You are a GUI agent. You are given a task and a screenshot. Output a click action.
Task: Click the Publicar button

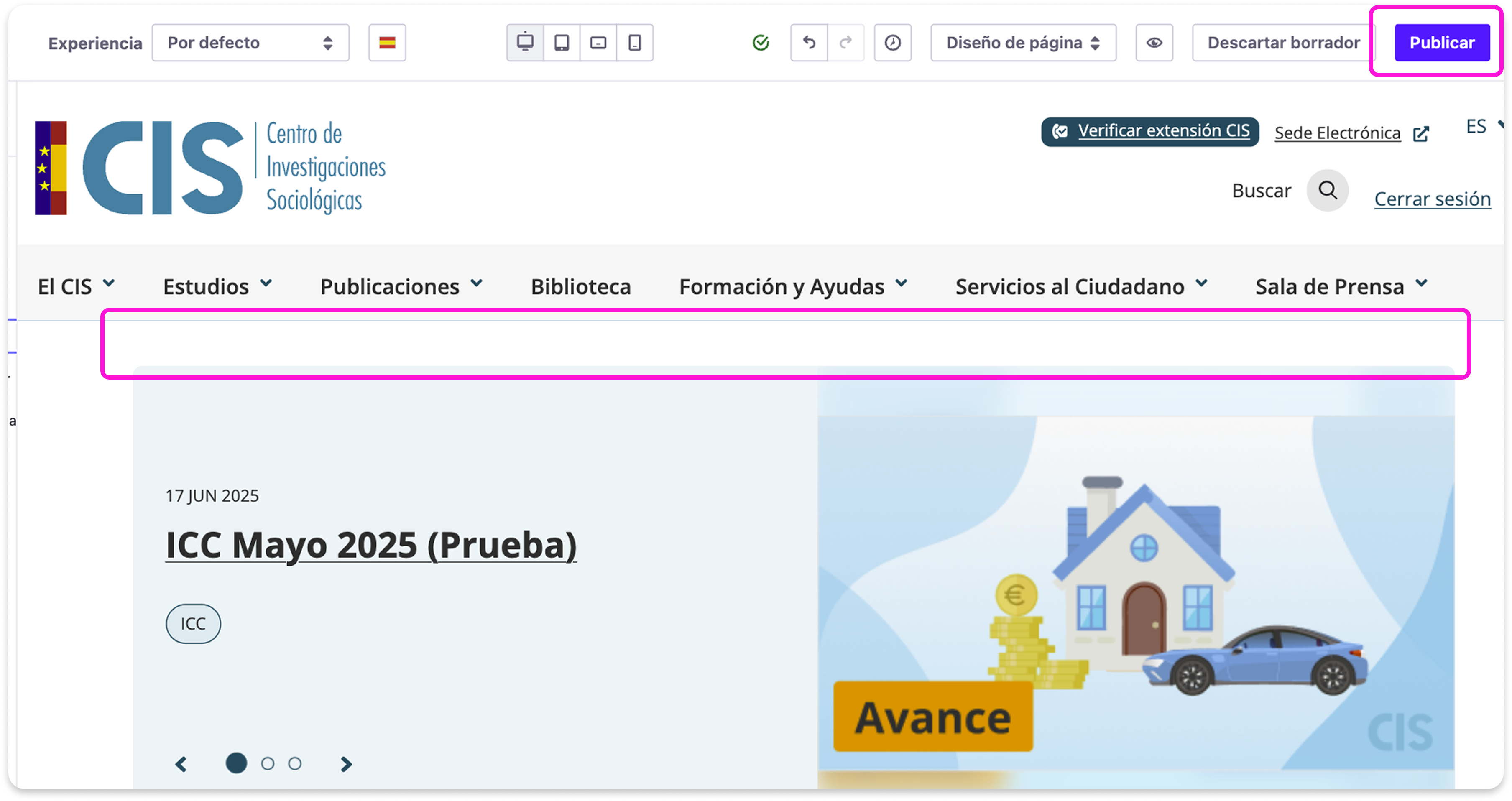click(x=1442, y=42)
